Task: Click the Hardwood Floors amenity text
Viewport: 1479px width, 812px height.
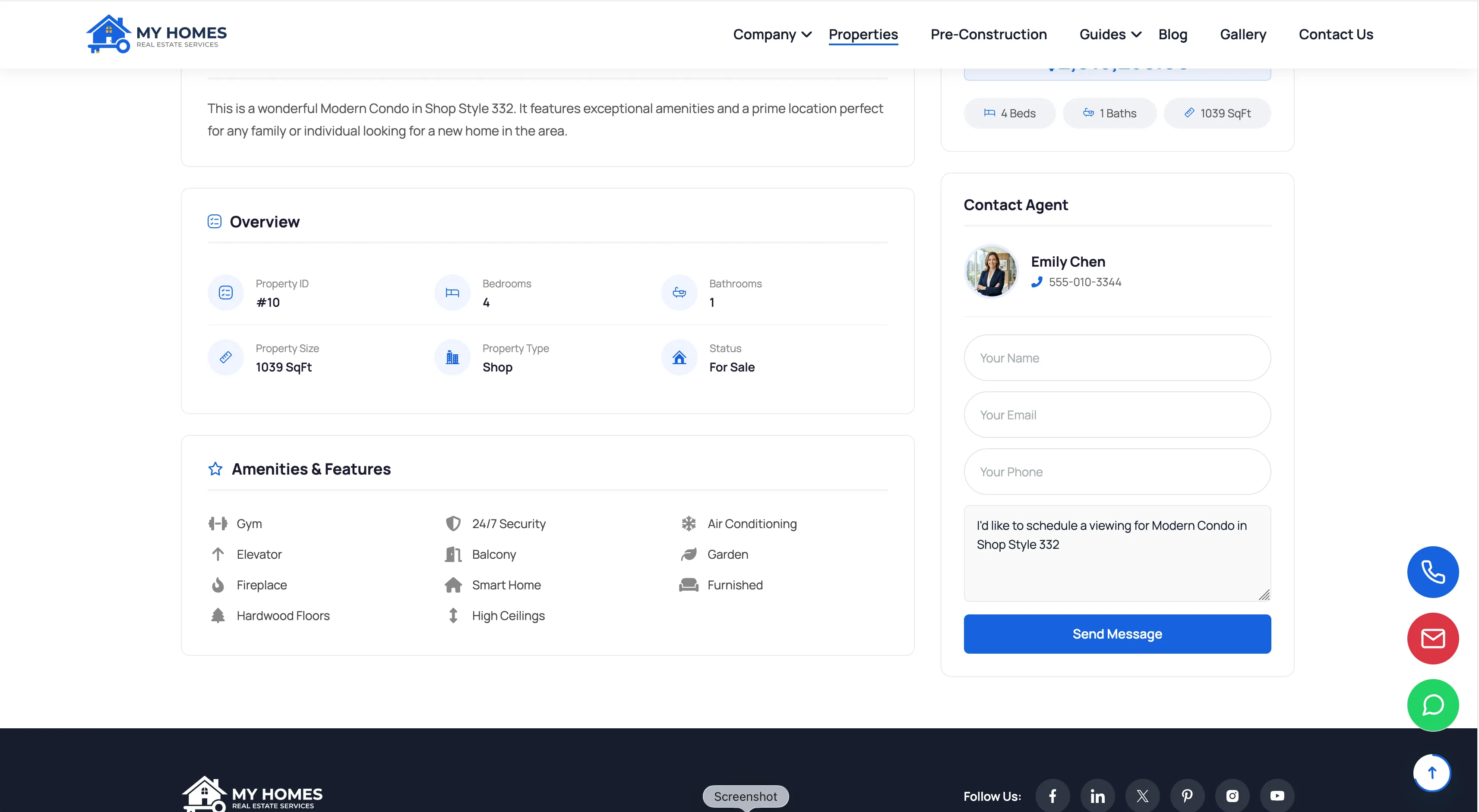Action: (283, 616)
